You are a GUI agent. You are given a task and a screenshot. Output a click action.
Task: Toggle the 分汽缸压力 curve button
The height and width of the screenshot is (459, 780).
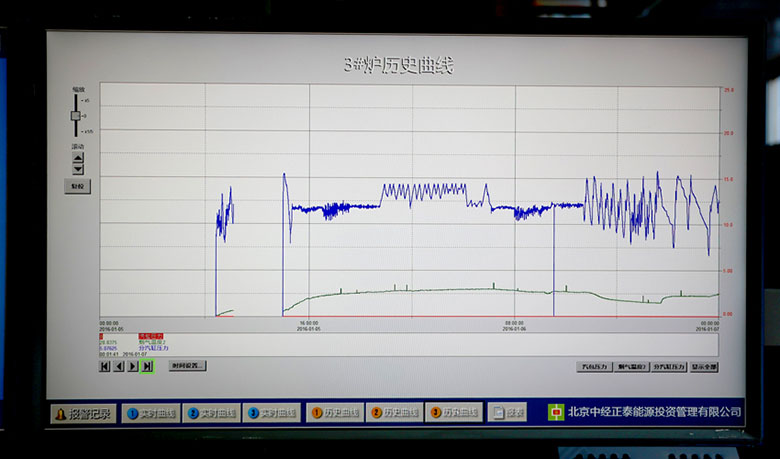point(668,367)
